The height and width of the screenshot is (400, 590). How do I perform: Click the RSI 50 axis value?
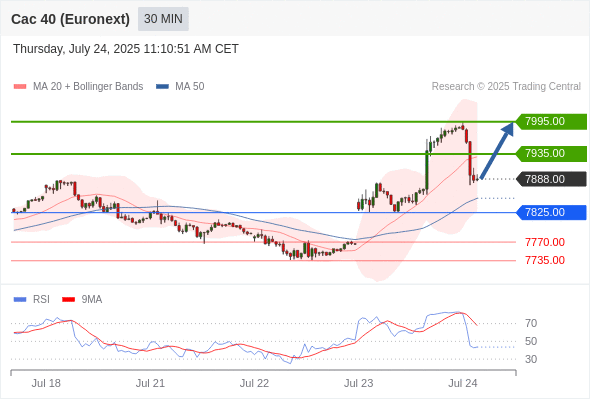[531, 341]
